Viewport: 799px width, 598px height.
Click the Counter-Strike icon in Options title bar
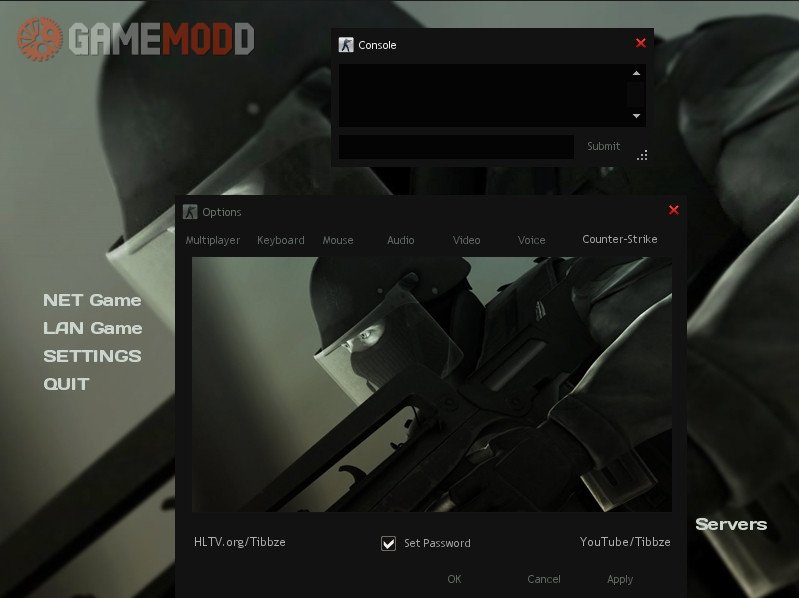(x=190, y=212)
